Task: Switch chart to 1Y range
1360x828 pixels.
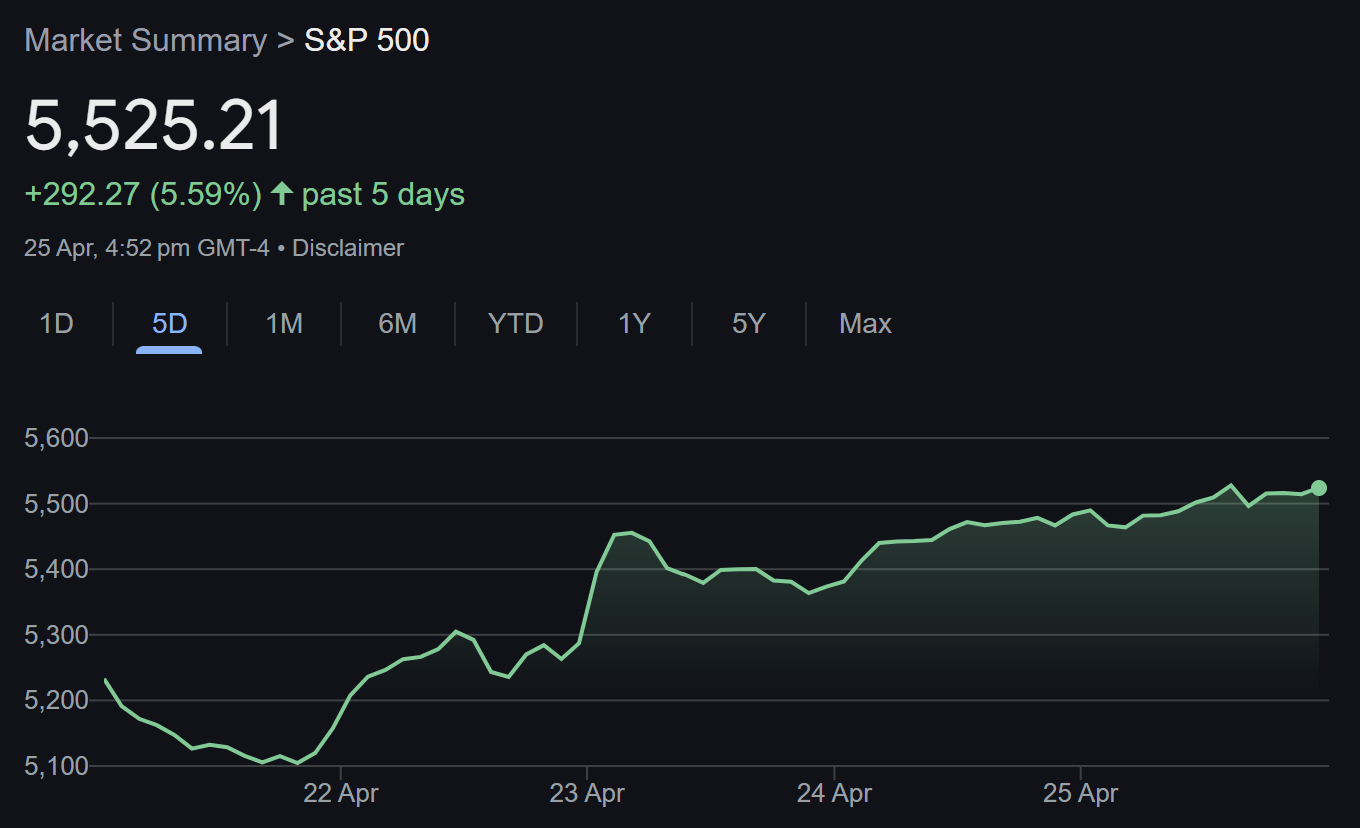Action: coord(634,324)
